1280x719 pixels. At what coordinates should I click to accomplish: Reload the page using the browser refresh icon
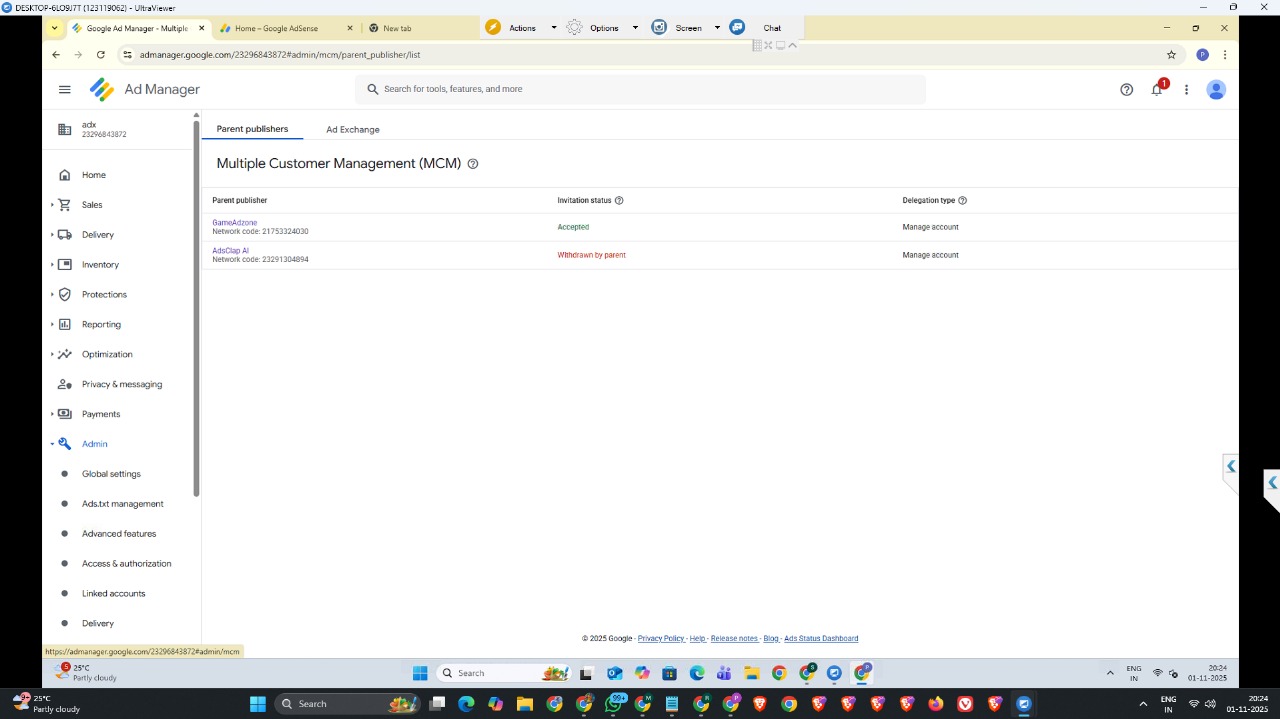click(x=100, y=55)
